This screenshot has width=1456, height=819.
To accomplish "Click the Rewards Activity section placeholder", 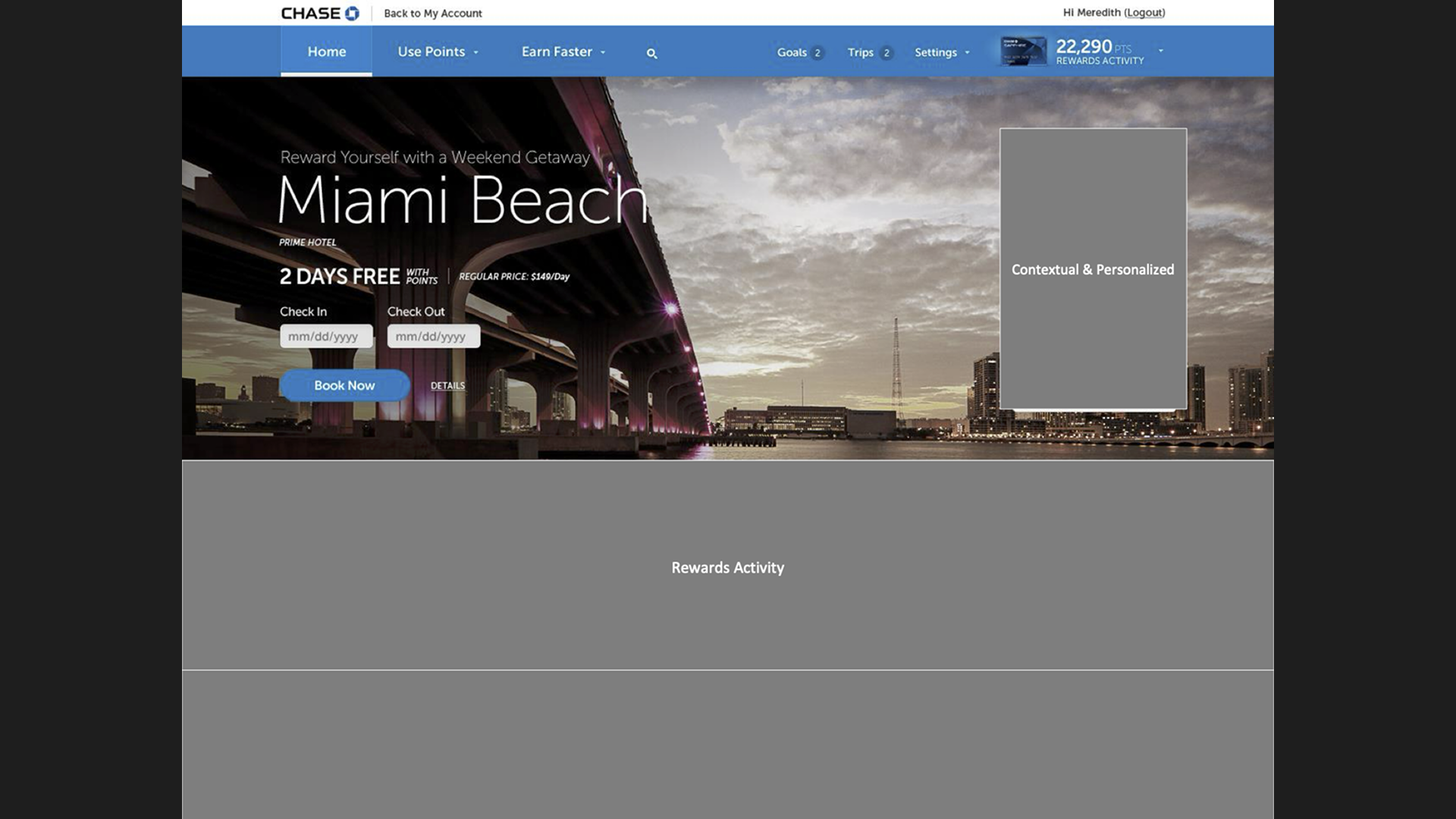I will point(727,566).
